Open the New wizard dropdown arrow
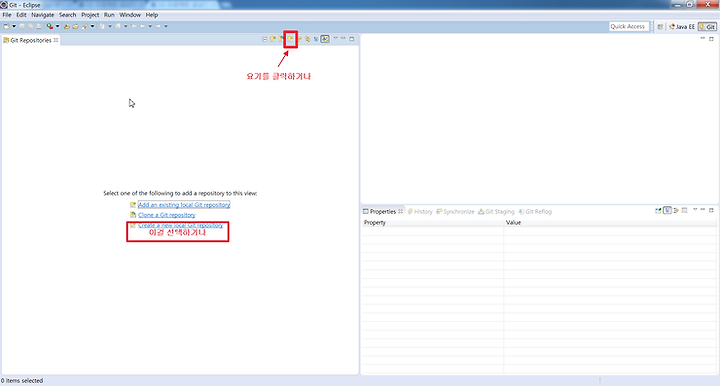 (x=14, y=26)
